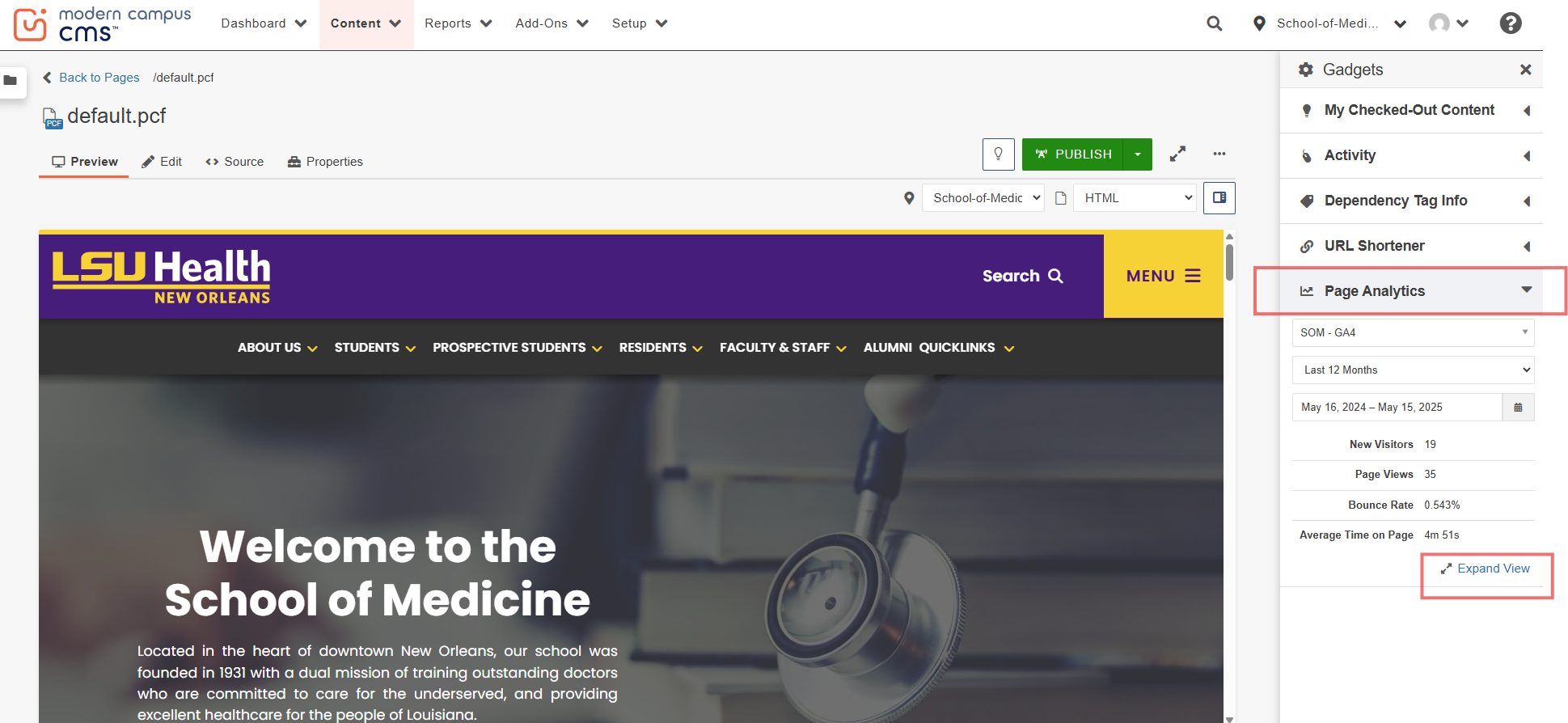
Task: Toggle the gadget sidebar panel button
Action: pyautogui.click(x=1219, y=198)
